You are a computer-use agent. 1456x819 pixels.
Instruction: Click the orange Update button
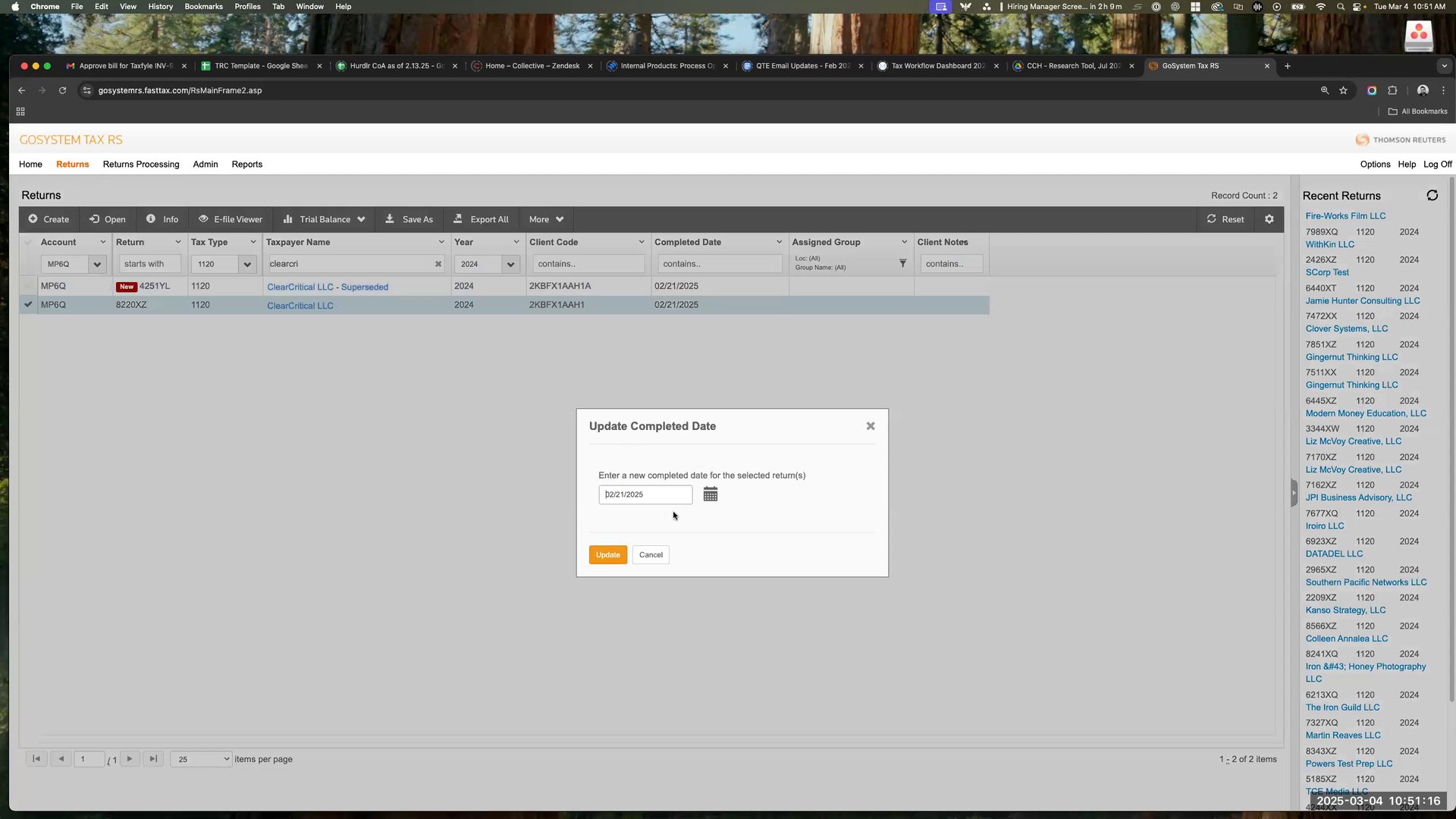[x=607, y=554]
